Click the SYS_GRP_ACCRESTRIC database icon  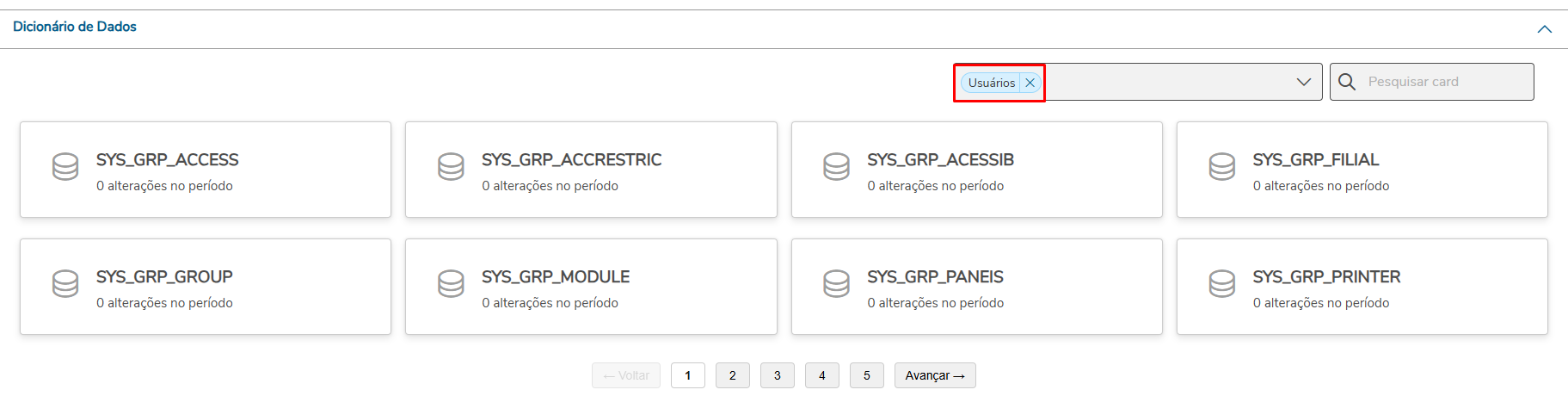pos(451,167)
